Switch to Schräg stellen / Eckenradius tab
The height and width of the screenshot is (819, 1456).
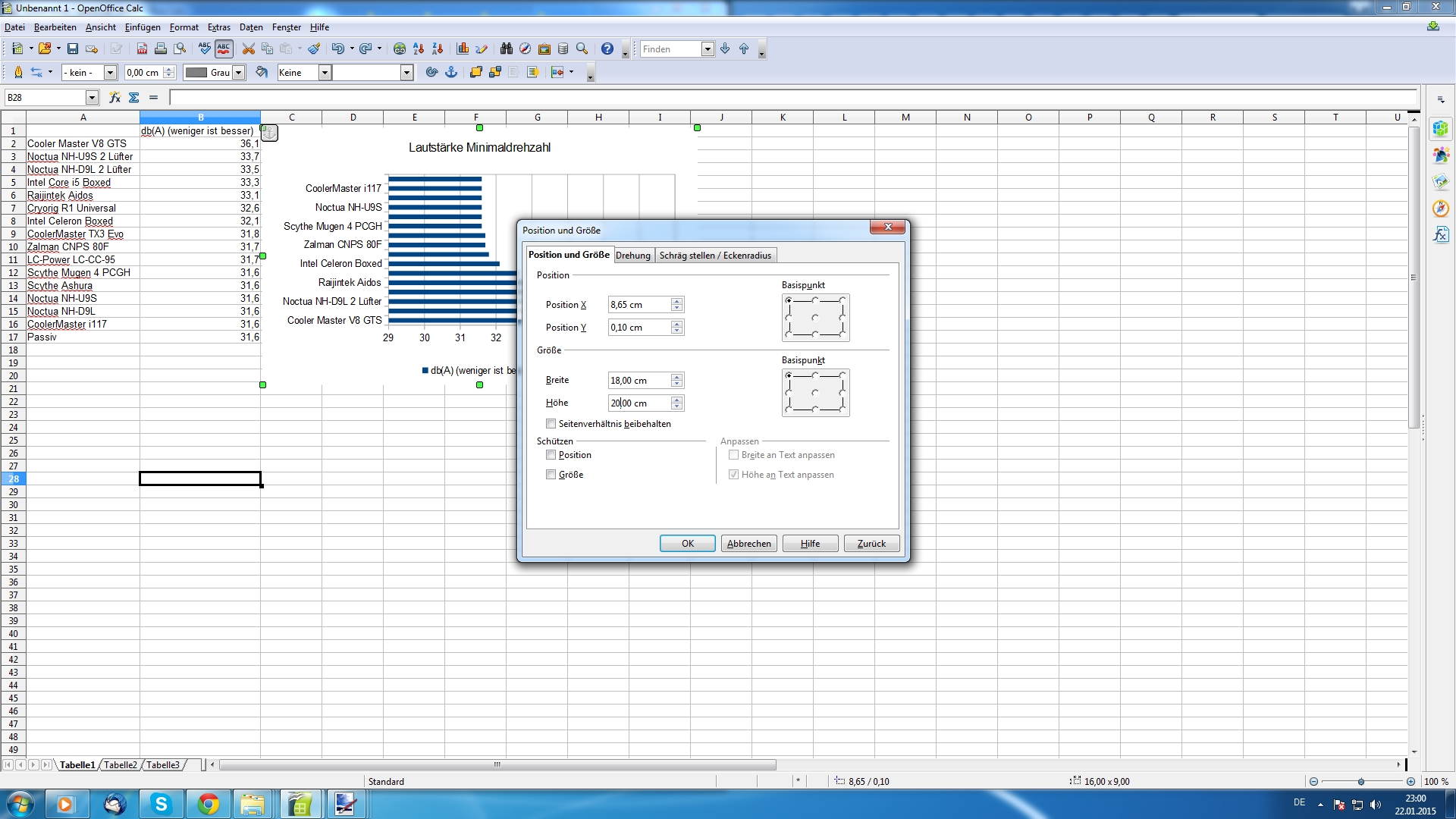pyautogui.click(x=715, y=256)
